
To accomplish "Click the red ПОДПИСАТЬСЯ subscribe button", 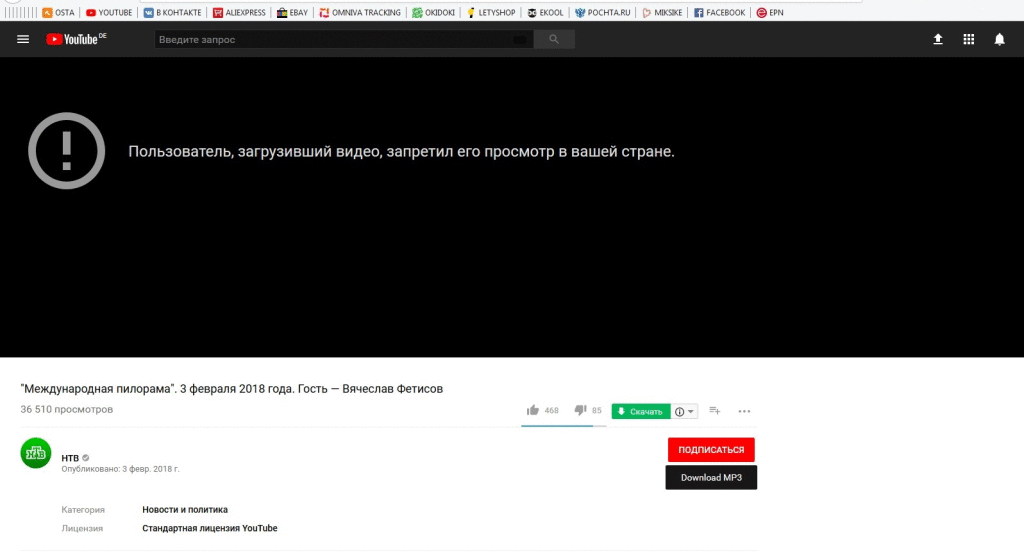I will 711,450.
